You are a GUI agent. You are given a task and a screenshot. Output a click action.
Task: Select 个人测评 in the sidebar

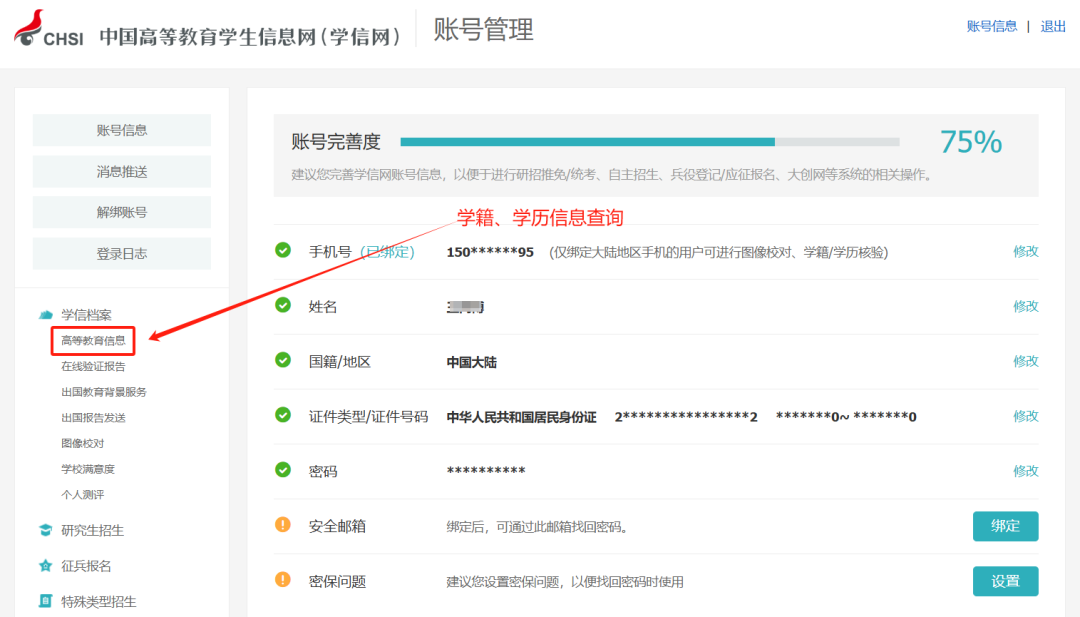point(83,494)
